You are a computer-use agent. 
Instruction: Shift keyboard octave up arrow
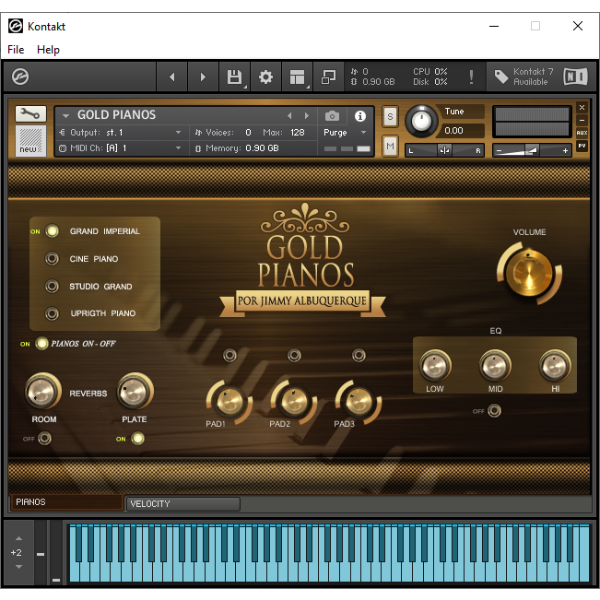pos(19,538)
